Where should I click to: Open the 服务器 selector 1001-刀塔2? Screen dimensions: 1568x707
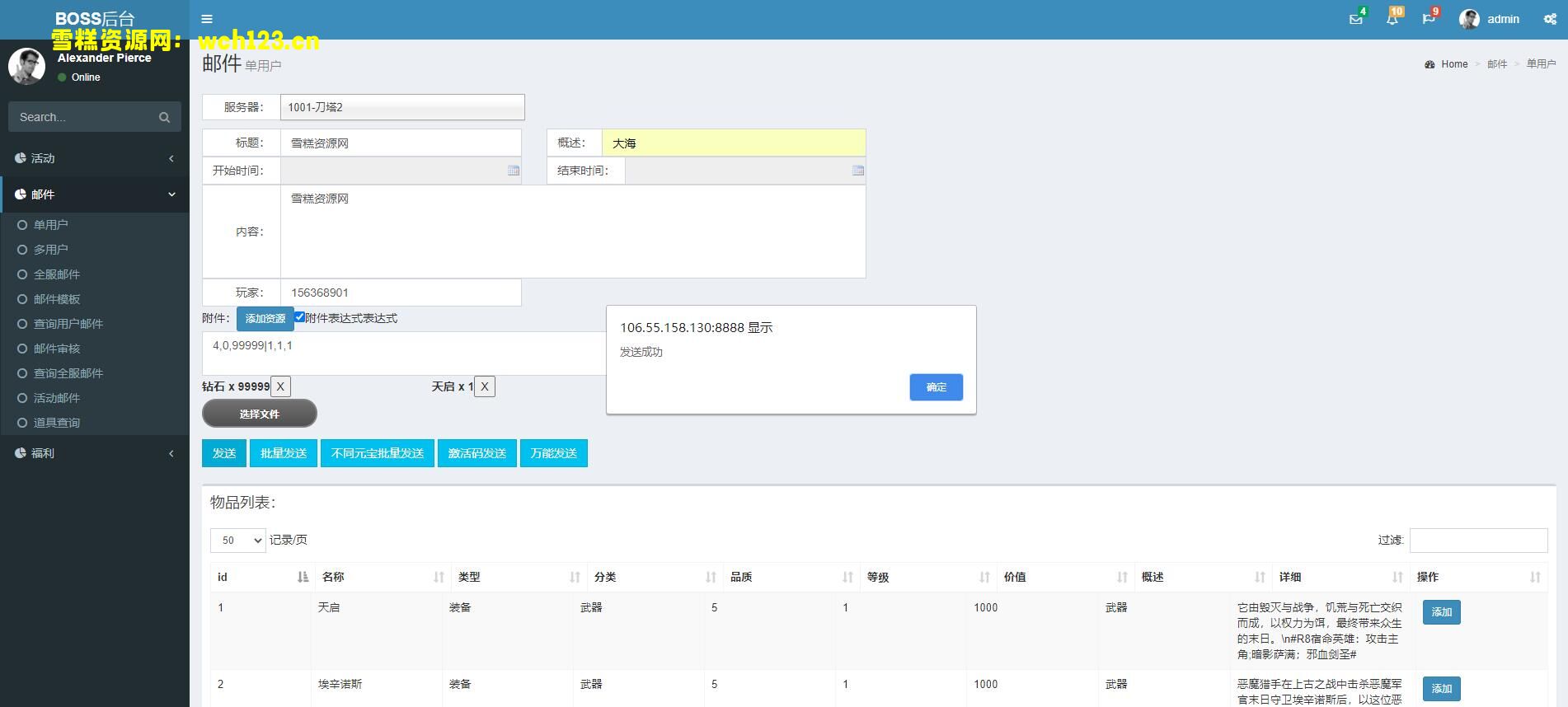pyautogui.click(x=402, y=107)
